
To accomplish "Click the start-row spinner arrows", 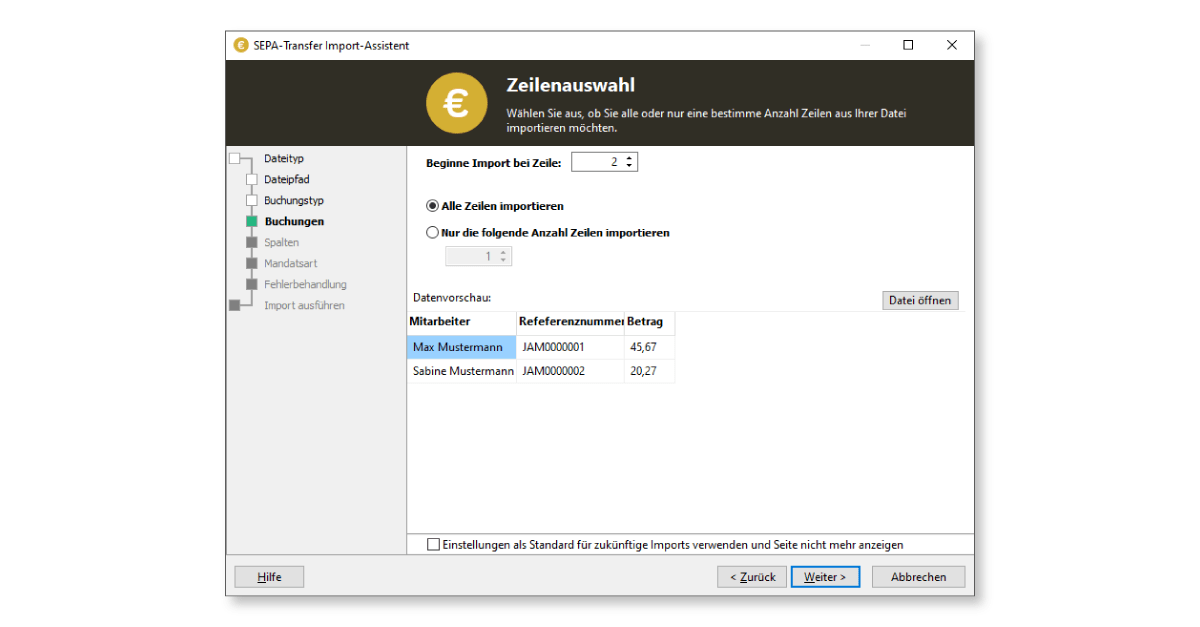I will click(630, 162).
